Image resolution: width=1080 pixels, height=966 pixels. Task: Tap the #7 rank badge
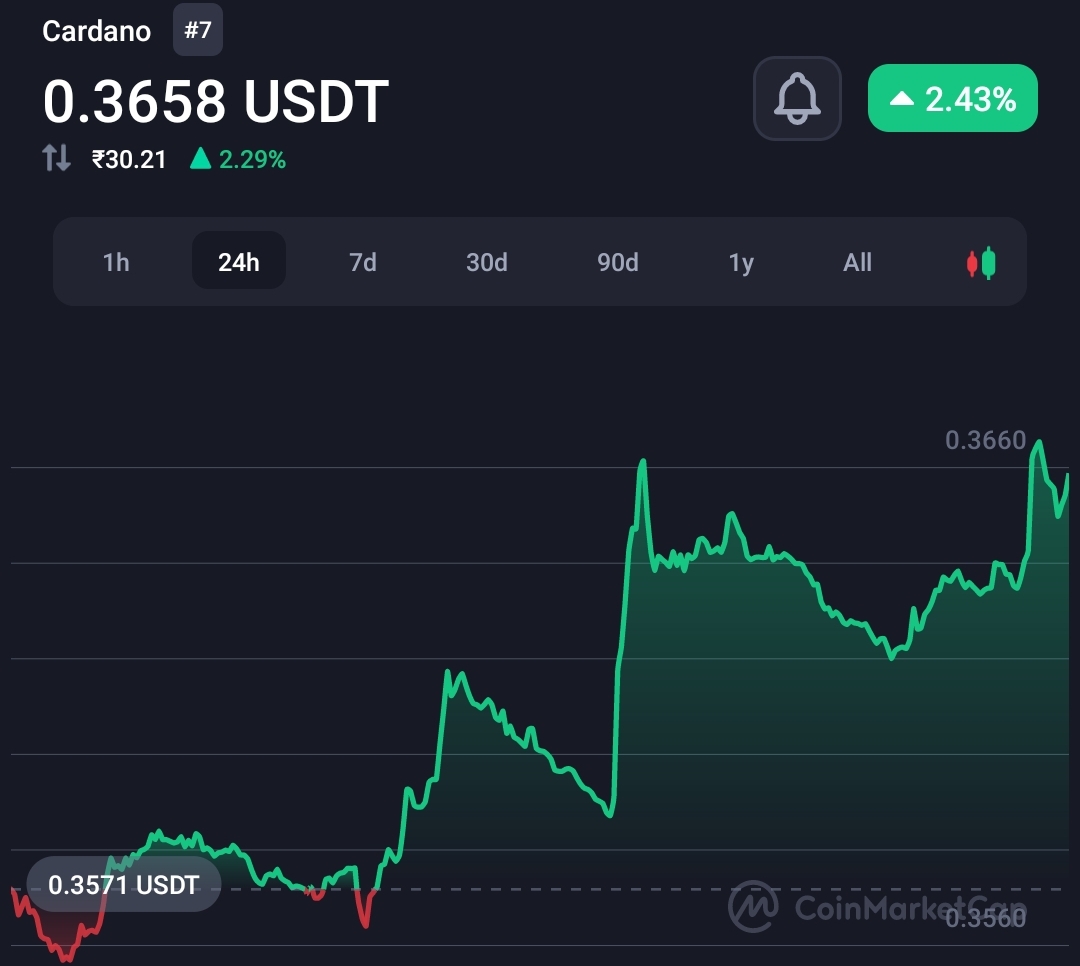coord(198,30)
